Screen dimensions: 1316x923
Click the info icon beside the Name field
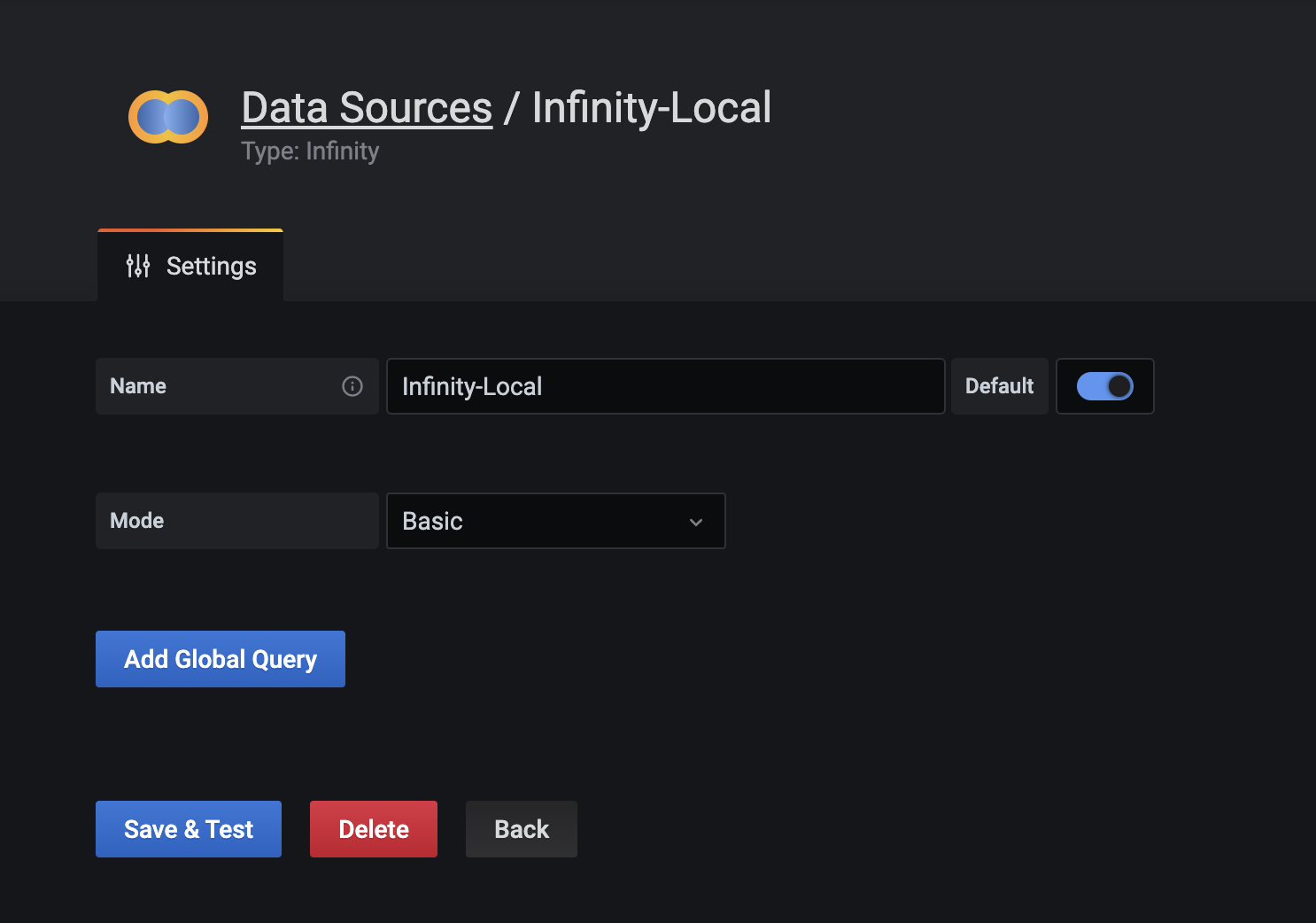(353, 386)
